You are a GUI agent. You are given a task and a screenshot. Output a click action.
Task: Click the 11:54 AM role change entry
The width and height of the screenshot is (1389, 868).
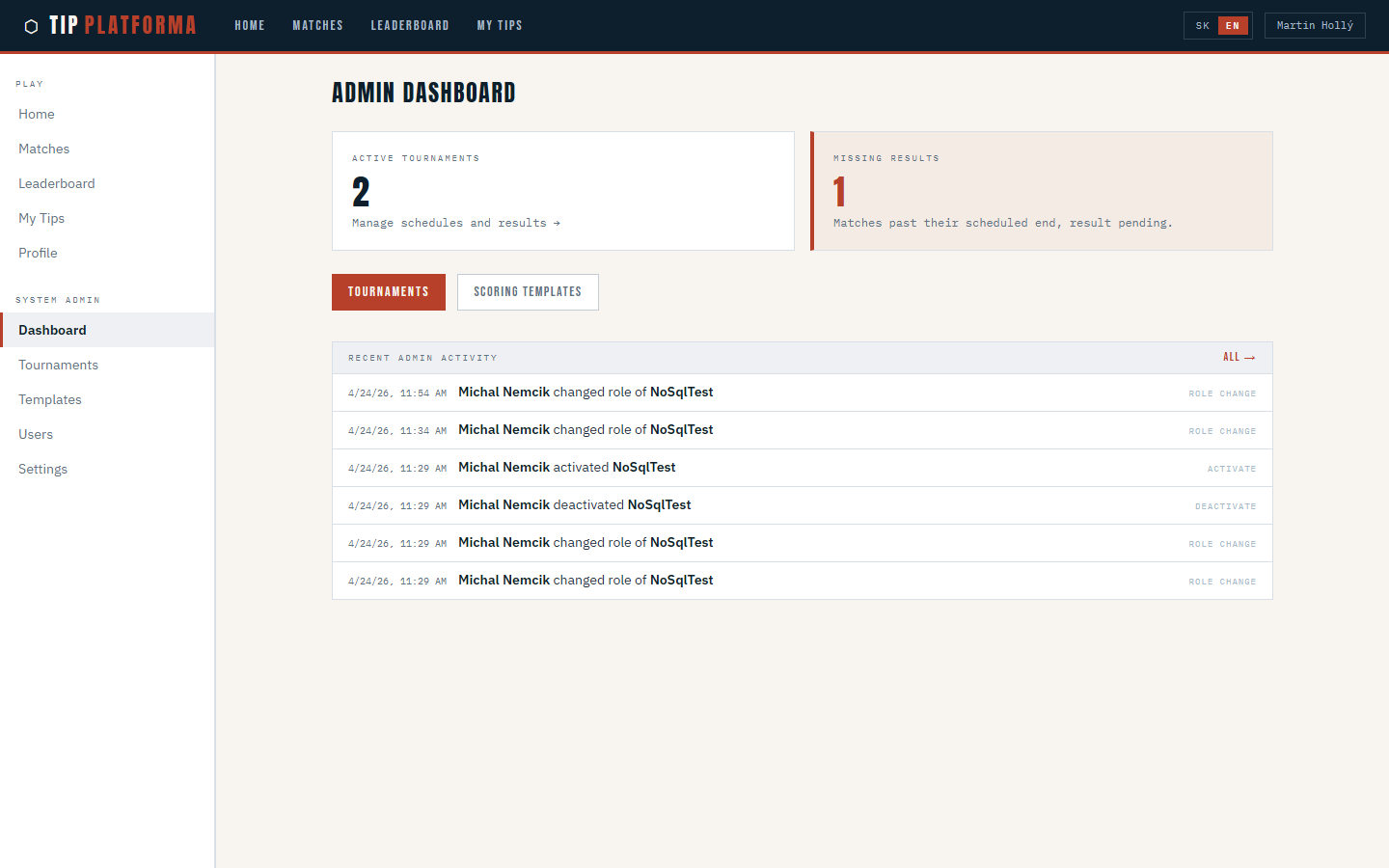tap(801, 393)
